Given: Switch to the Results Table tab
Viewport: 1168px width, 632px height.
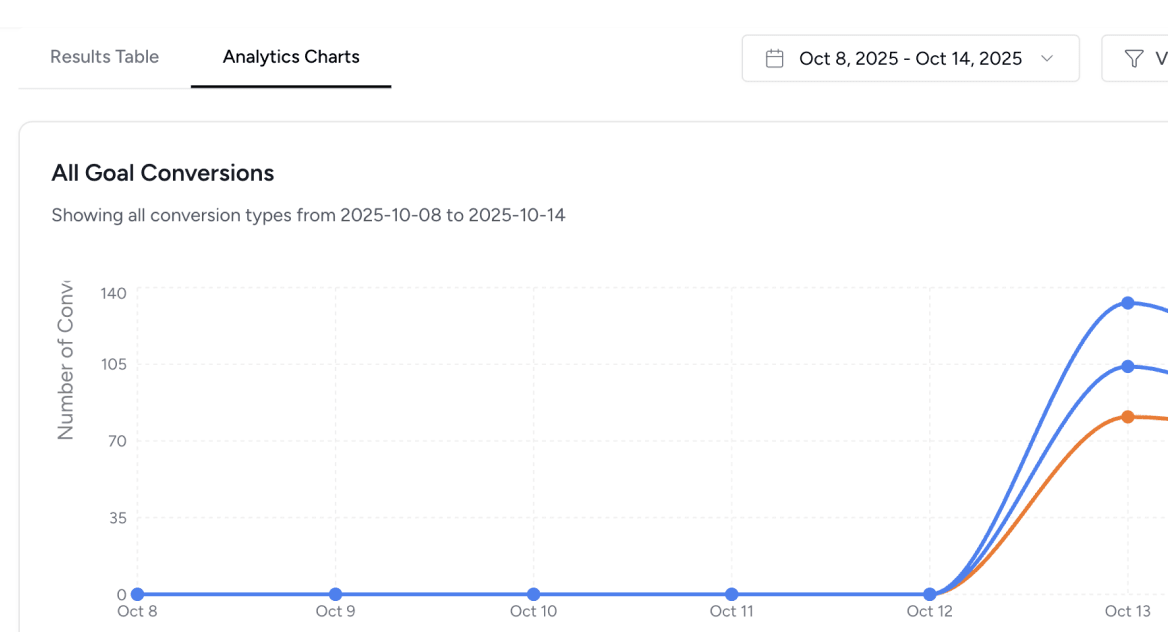Looking at the screenshot, I should click(x=104, y=57).
